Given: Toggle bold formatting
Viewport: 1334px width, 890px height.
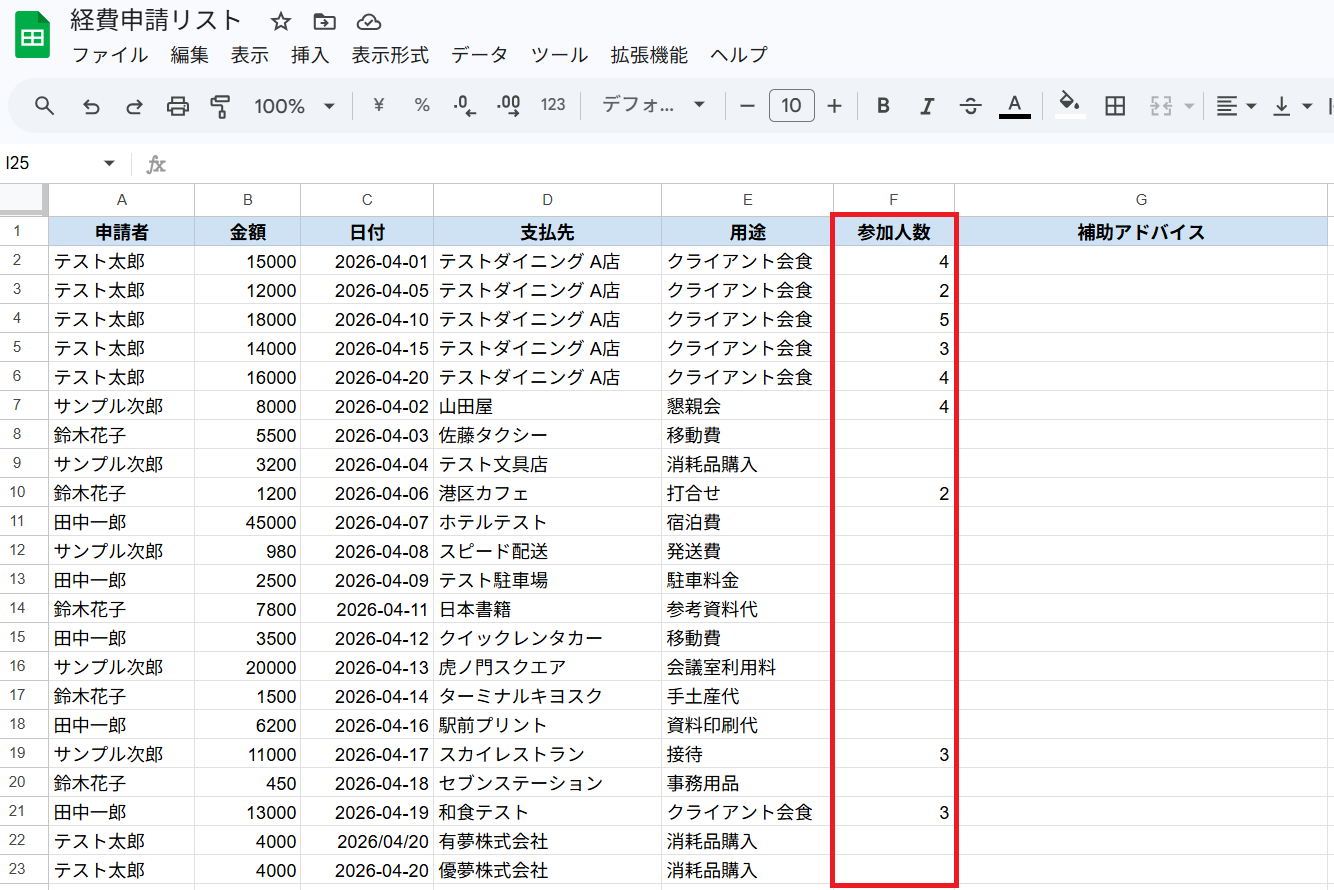Looking at the screenshot, I should (x=883, y=105).
